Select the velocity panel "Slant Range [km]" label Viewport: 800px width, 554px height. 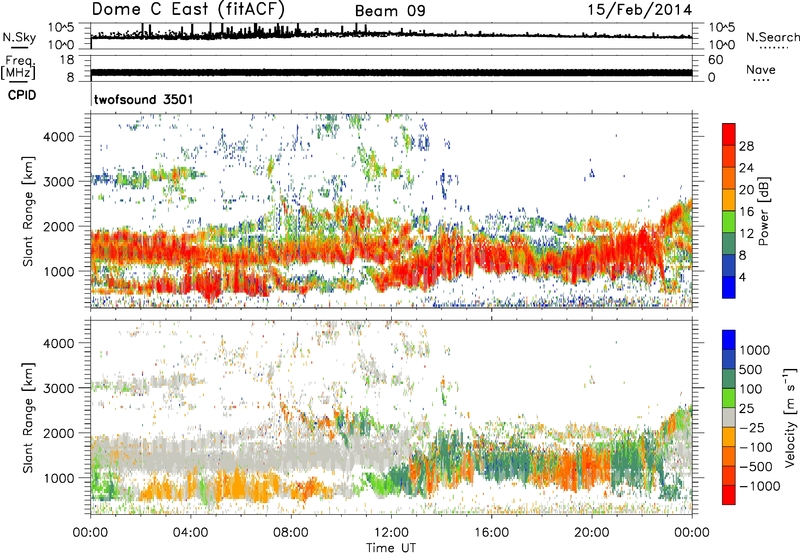tap(28, 418)
